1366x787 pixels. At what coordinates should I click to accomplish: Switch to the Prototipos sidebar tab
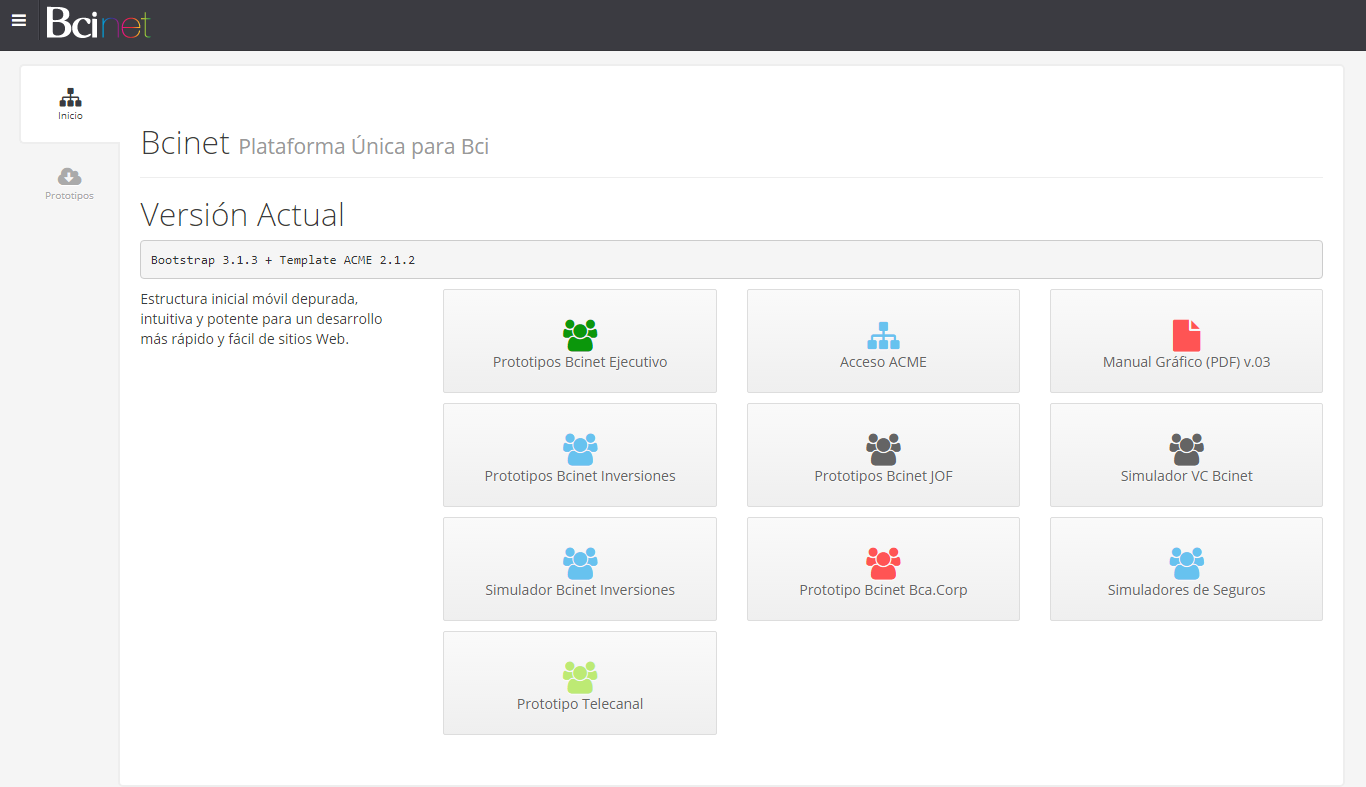(x=69, y=184)
